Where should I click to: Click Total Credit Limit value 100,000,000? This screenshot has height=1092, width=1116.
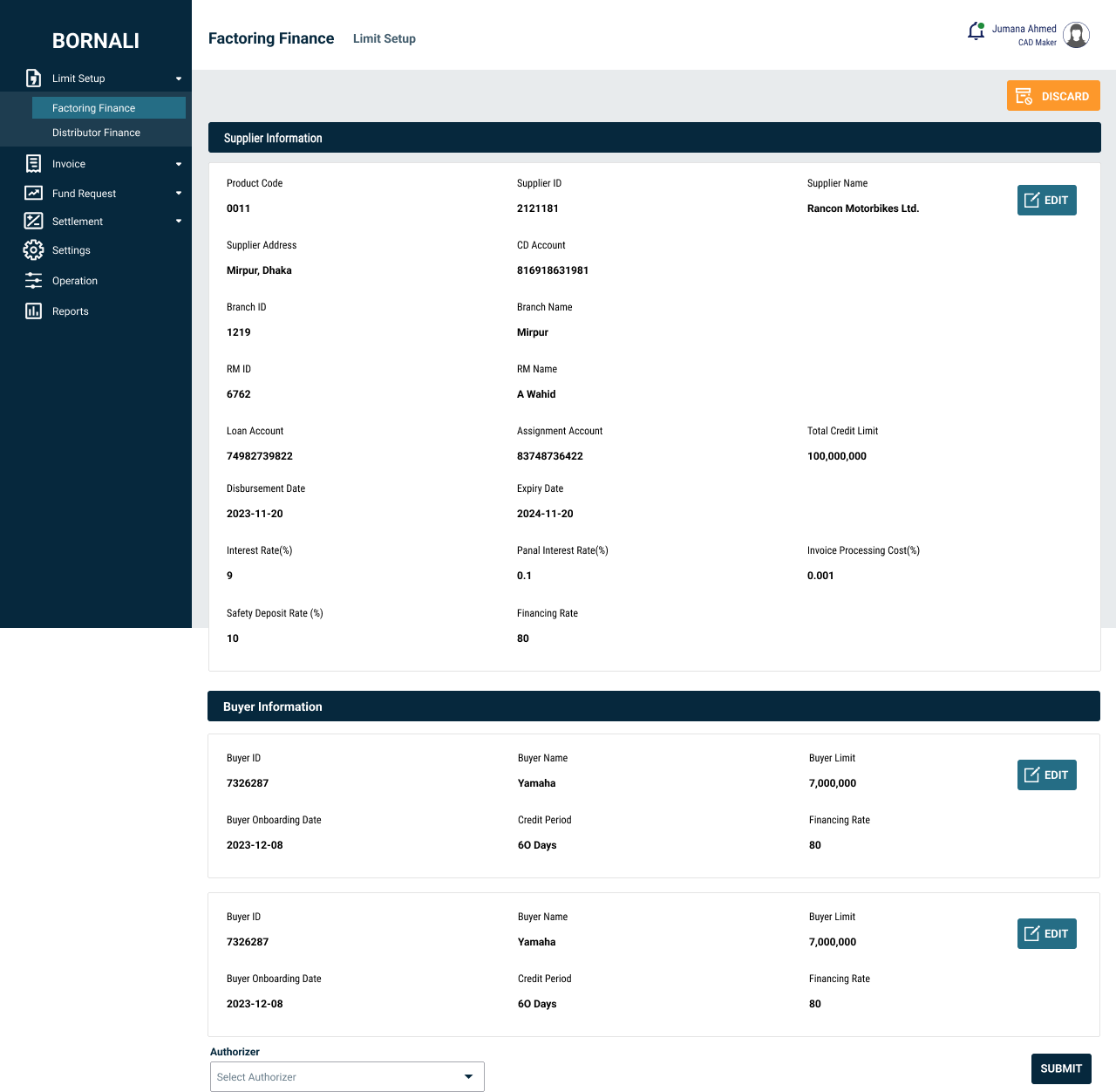[x=837, y=456]
